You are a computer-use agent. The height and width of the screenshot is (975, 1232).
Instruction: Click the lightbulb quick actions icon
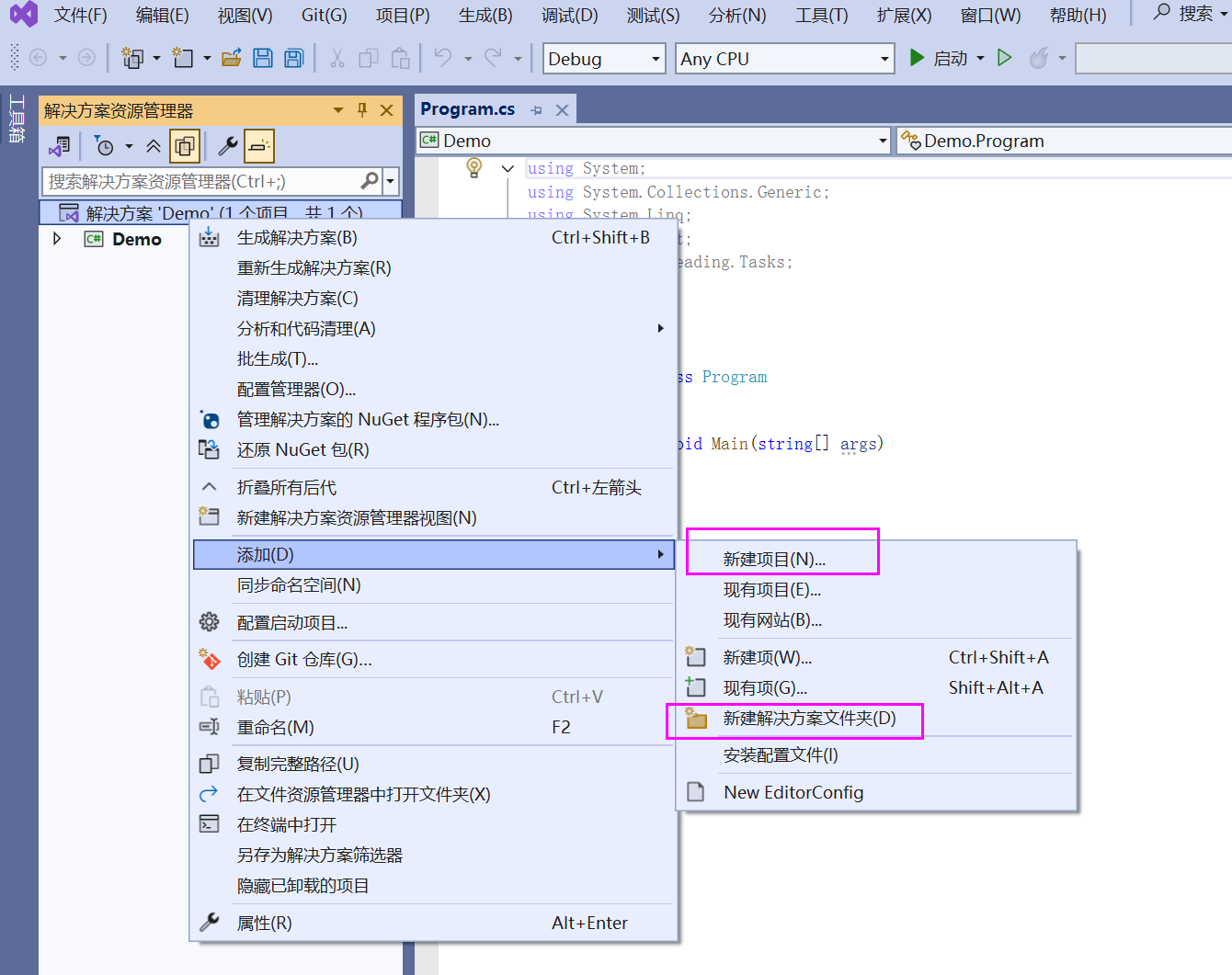tap(474, 167)
